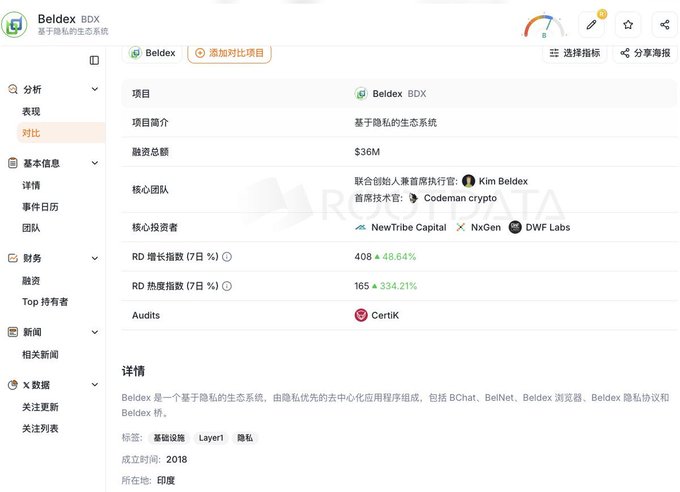Viewport: 680px width, 492px height.
Task: Click the share icon in the header
Action: click(664, 24)
